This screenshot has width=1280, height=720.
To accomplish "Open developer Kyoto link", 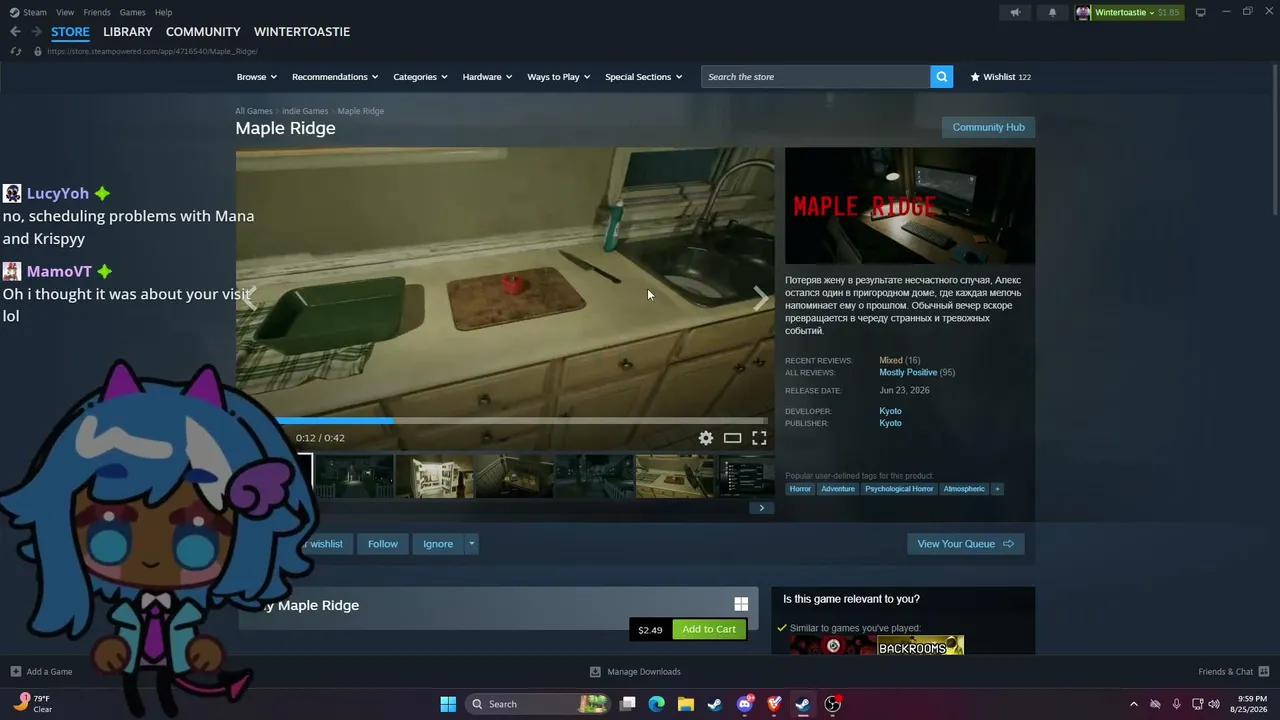I will coord(890,411).
